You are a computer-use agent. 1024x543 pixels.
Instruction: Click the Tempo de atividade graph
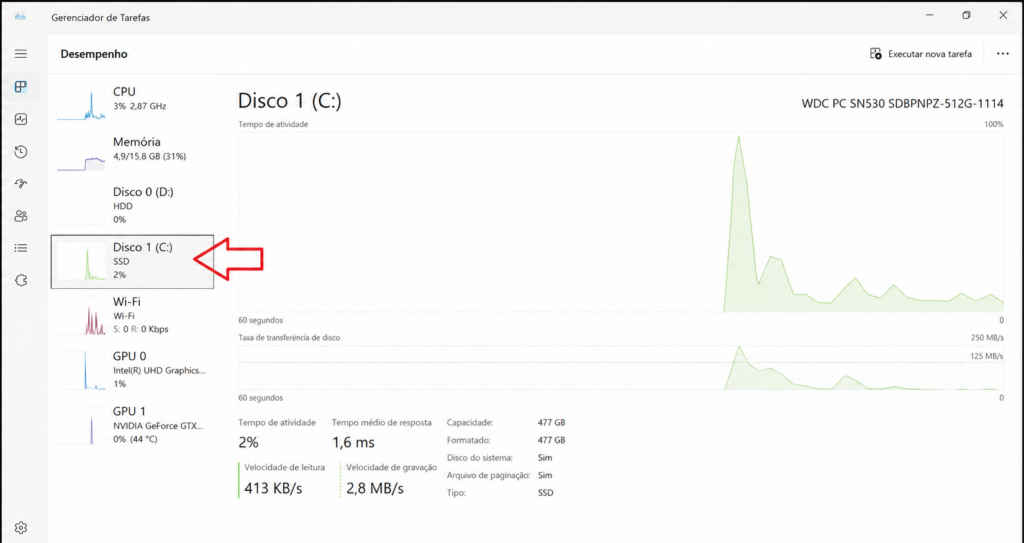(x=620, y=222)
